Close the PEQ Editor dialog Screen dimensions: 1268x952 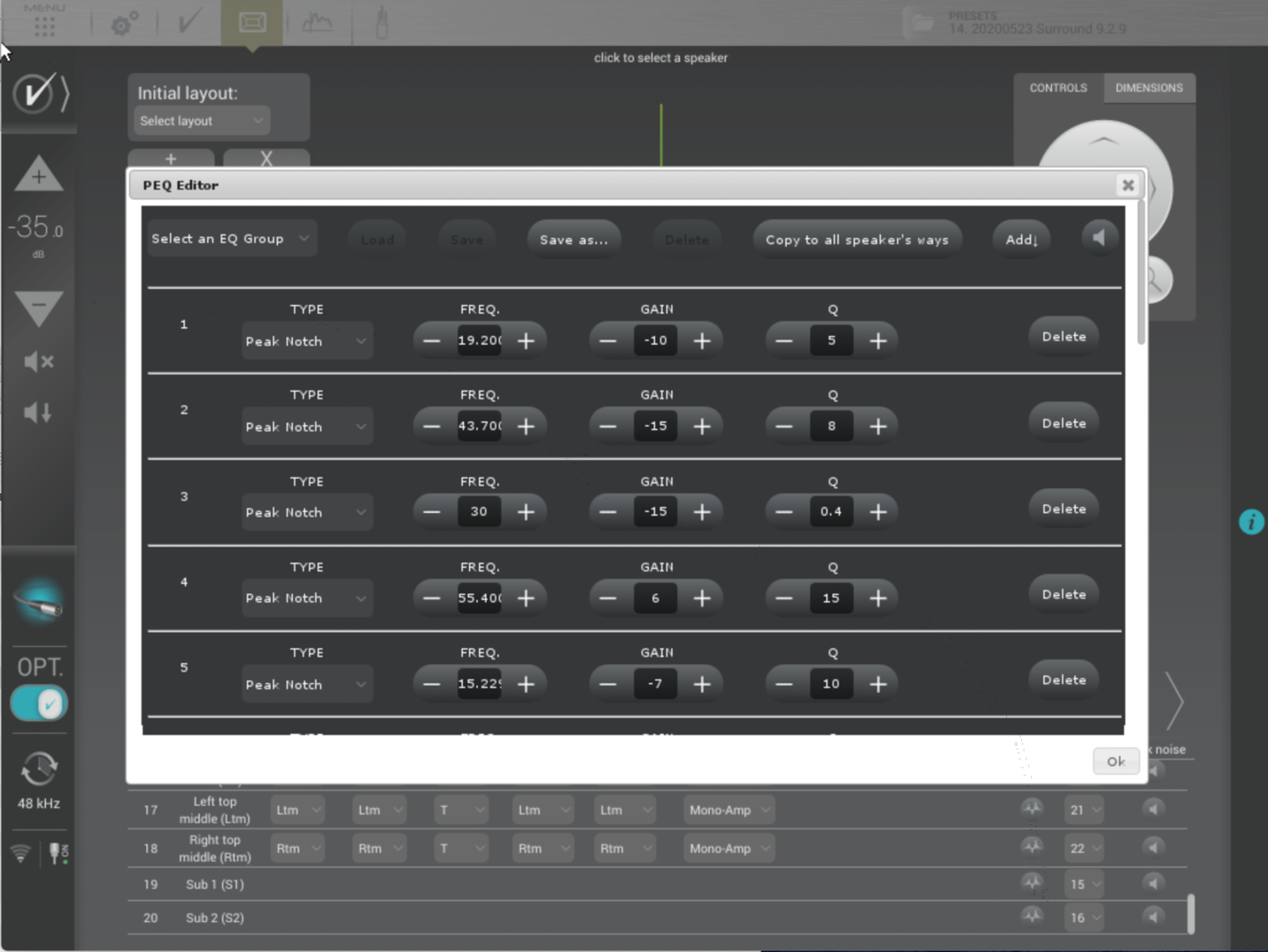pyautogui.click(x=1128, y=185)
